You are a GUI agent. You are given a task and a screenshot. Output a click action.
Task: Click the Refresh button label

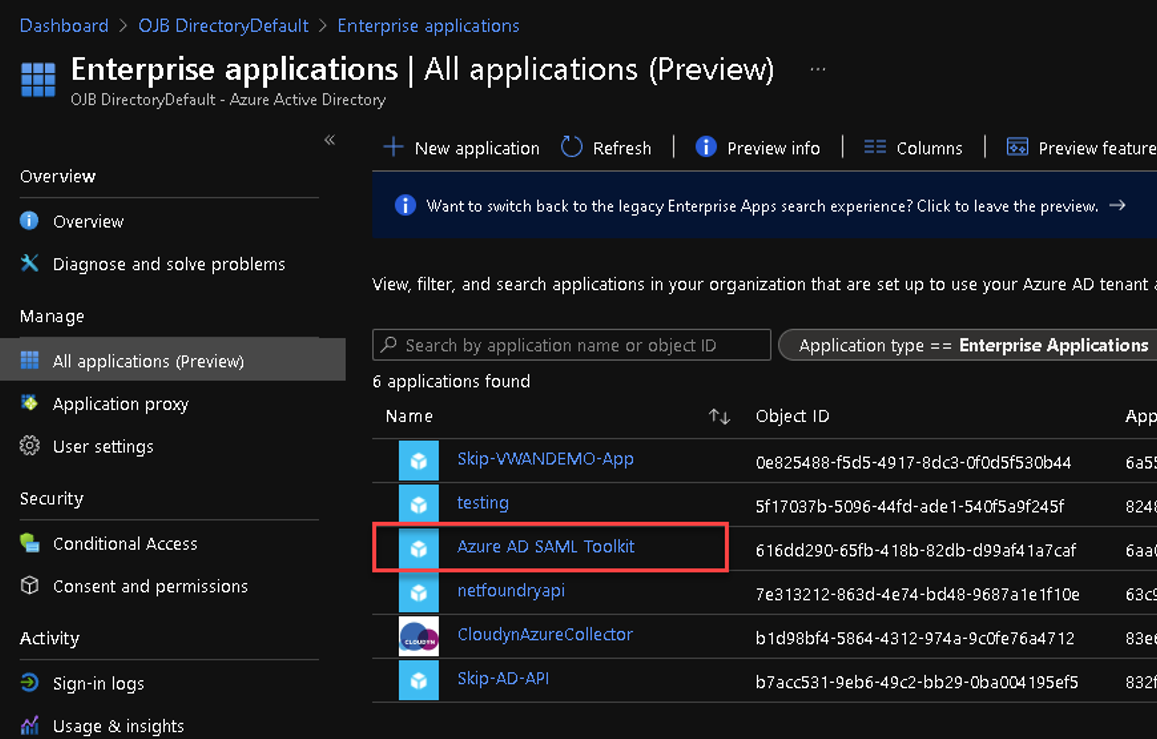[622, 148]
